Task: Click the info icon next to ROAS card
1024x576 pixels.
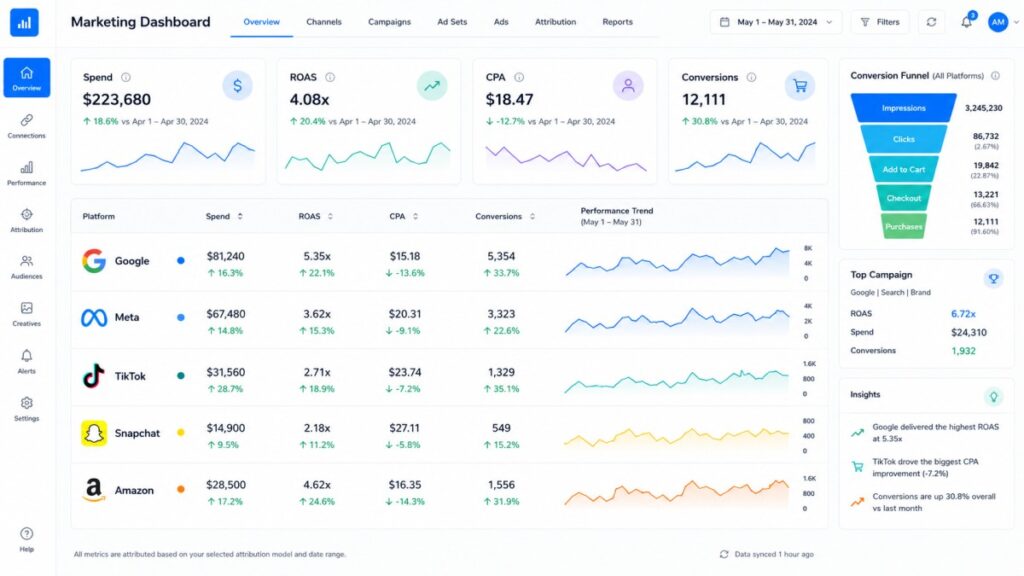Action: pos(330,77)
